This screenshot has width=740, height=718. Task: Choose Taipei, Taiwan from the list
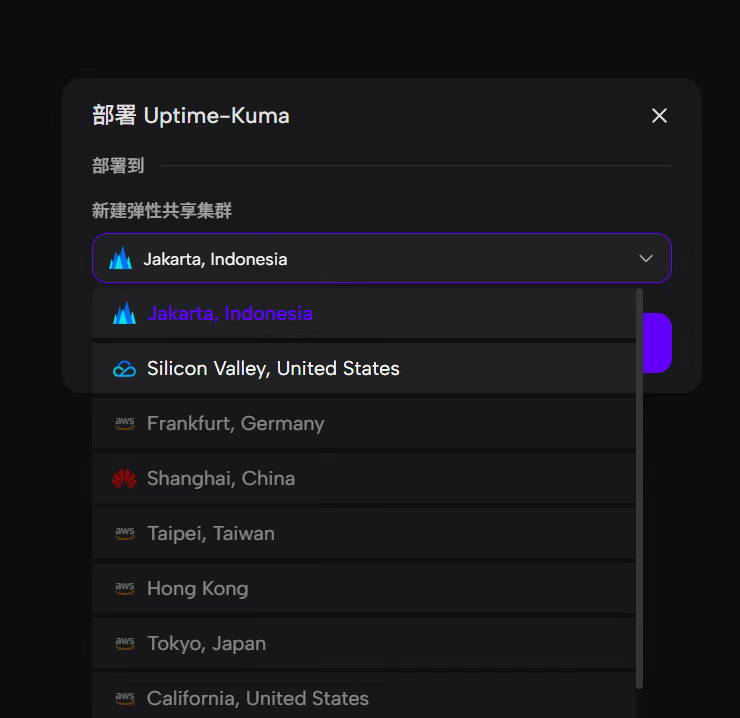[211, 534]
